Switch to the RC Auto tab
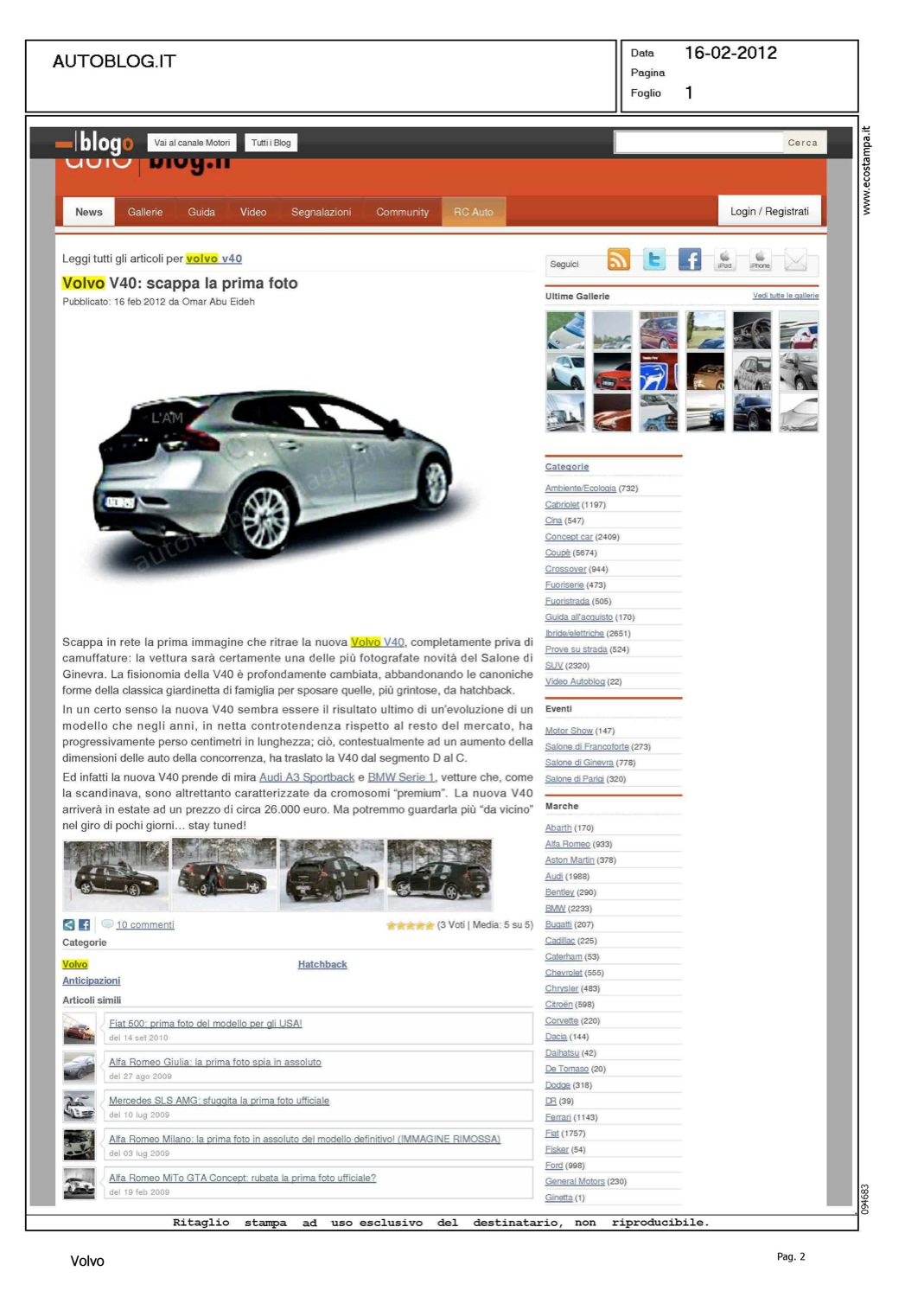 (x=474, y=212)
